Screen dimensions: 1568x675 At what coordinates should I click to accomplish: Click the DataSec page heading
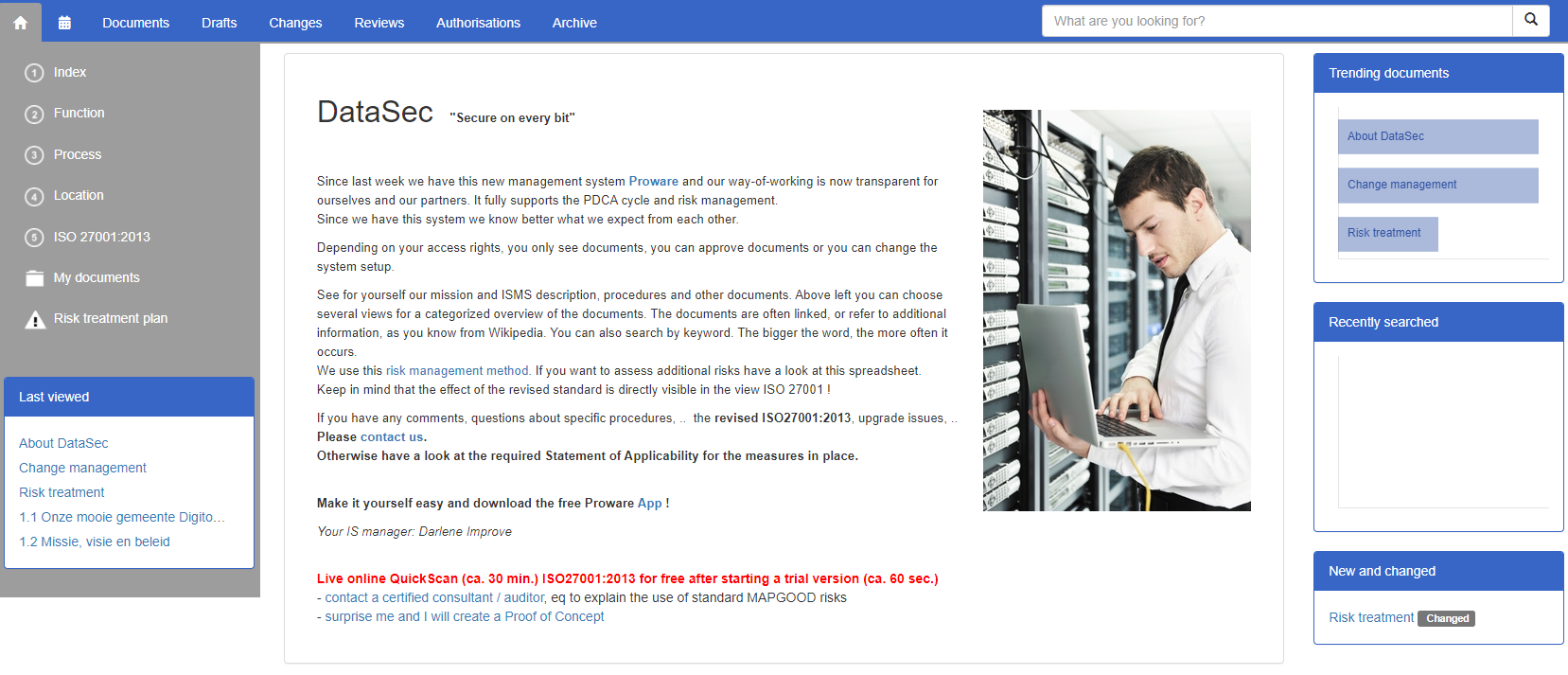point(375,112)
